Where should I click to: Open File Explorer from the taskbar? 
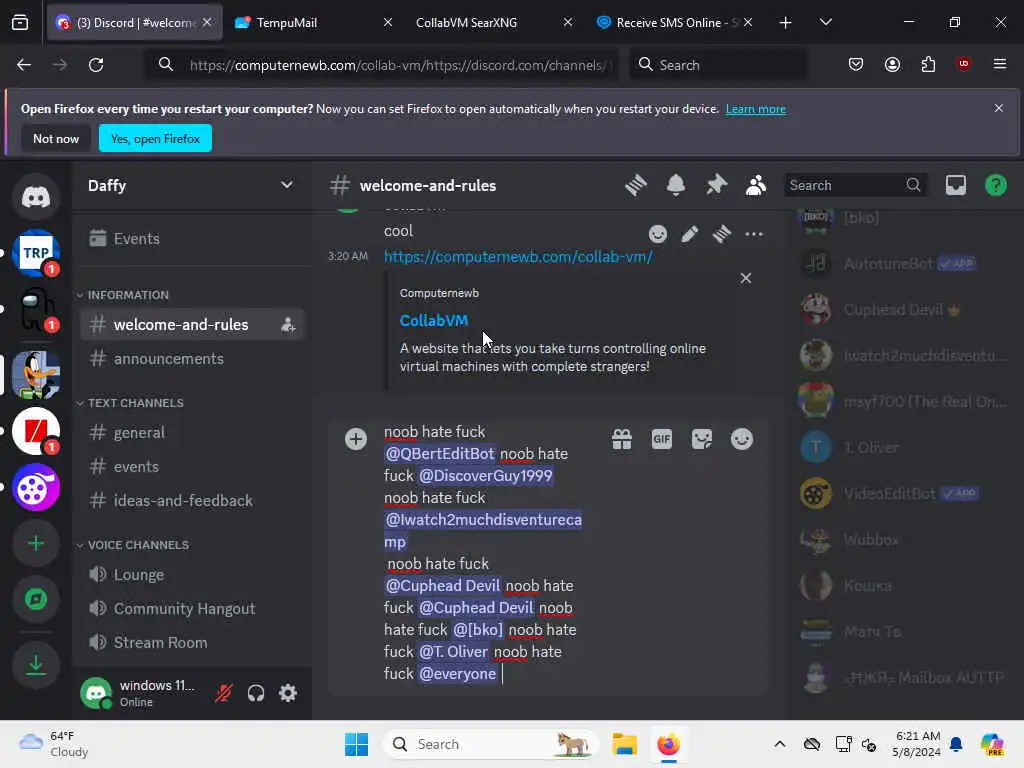pos(624,744)
